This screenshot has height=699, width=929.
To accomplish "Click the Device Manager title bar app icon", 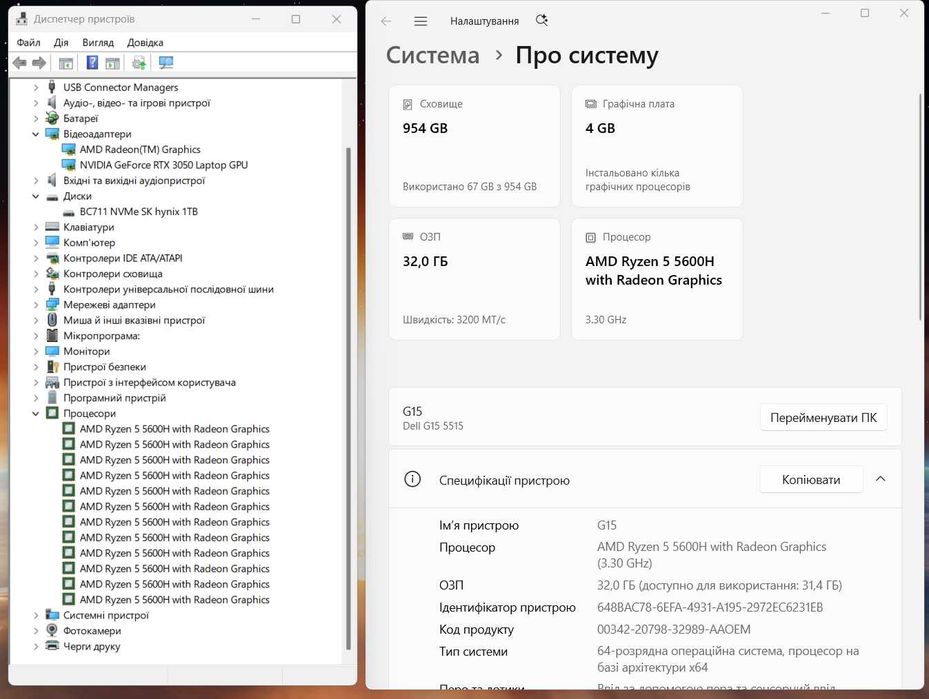I will point(21,19).
